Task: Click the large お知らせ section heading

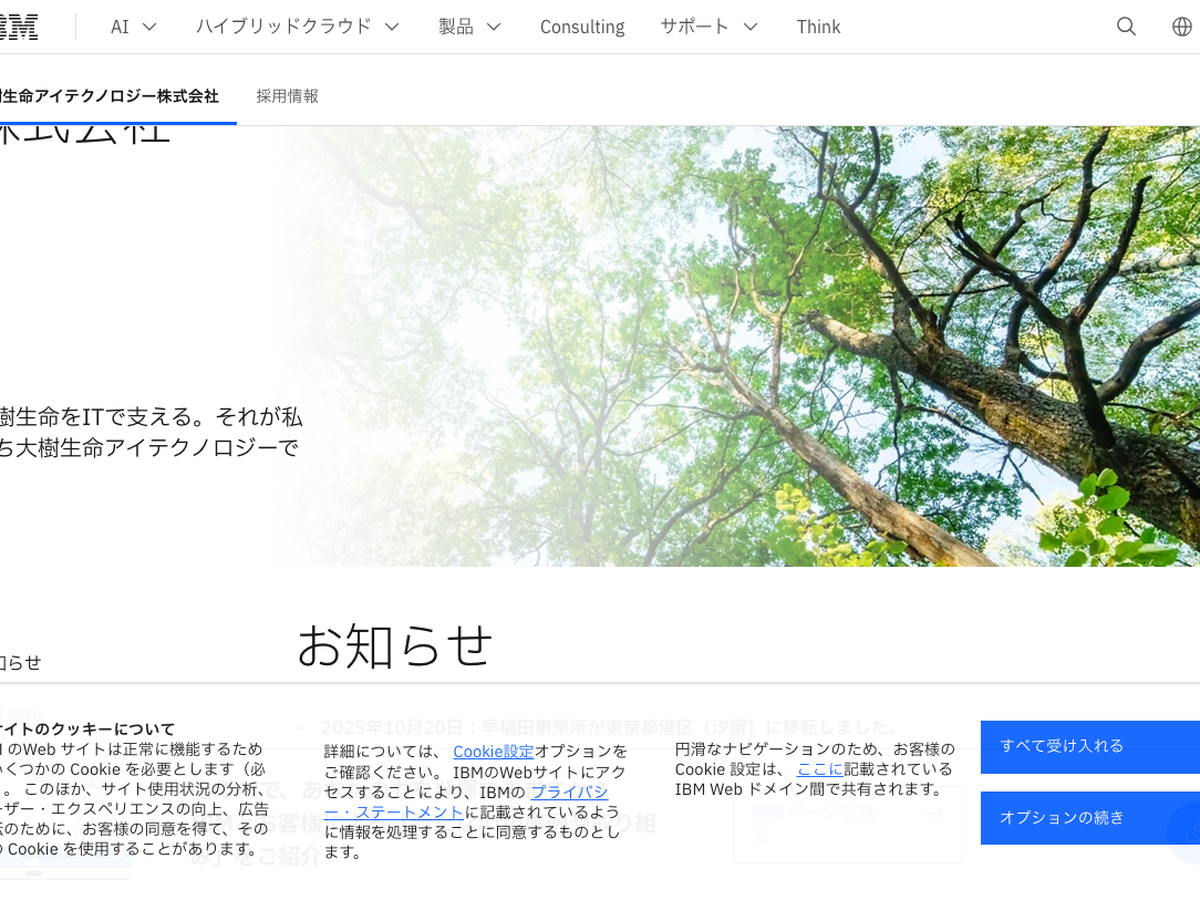Action: tap(395, 645)
